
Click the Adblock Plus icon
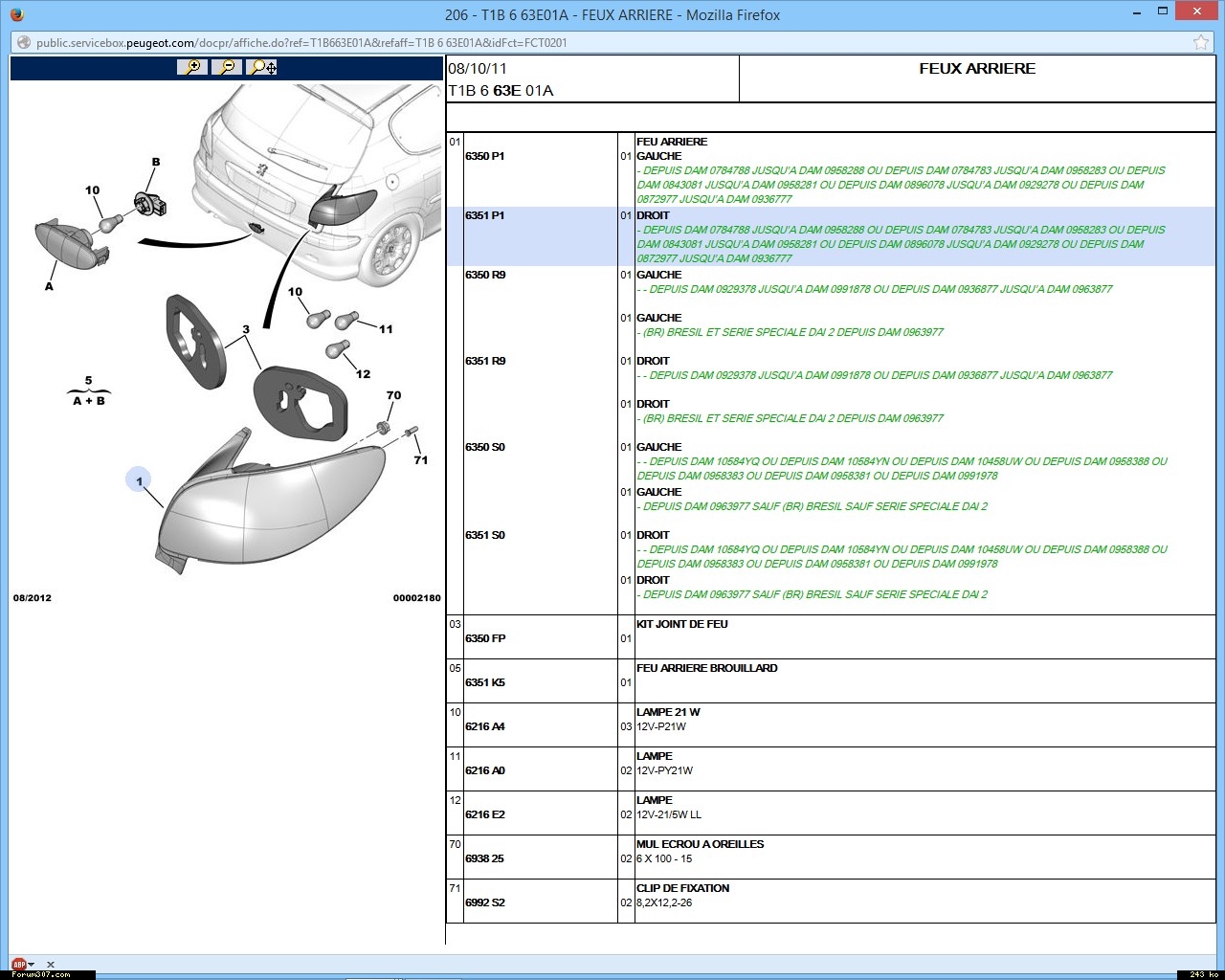[17, 965]
